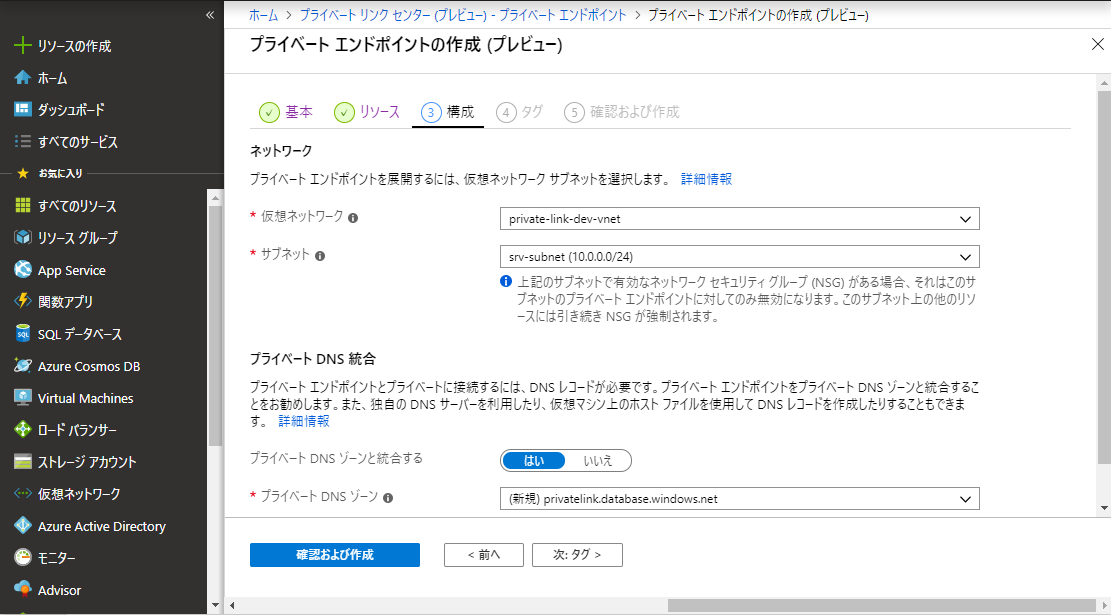Screen dimensions: 1111x615
Task: Open 詳細情報 link in ネットワーク section
Action: [x=706, y=179]
